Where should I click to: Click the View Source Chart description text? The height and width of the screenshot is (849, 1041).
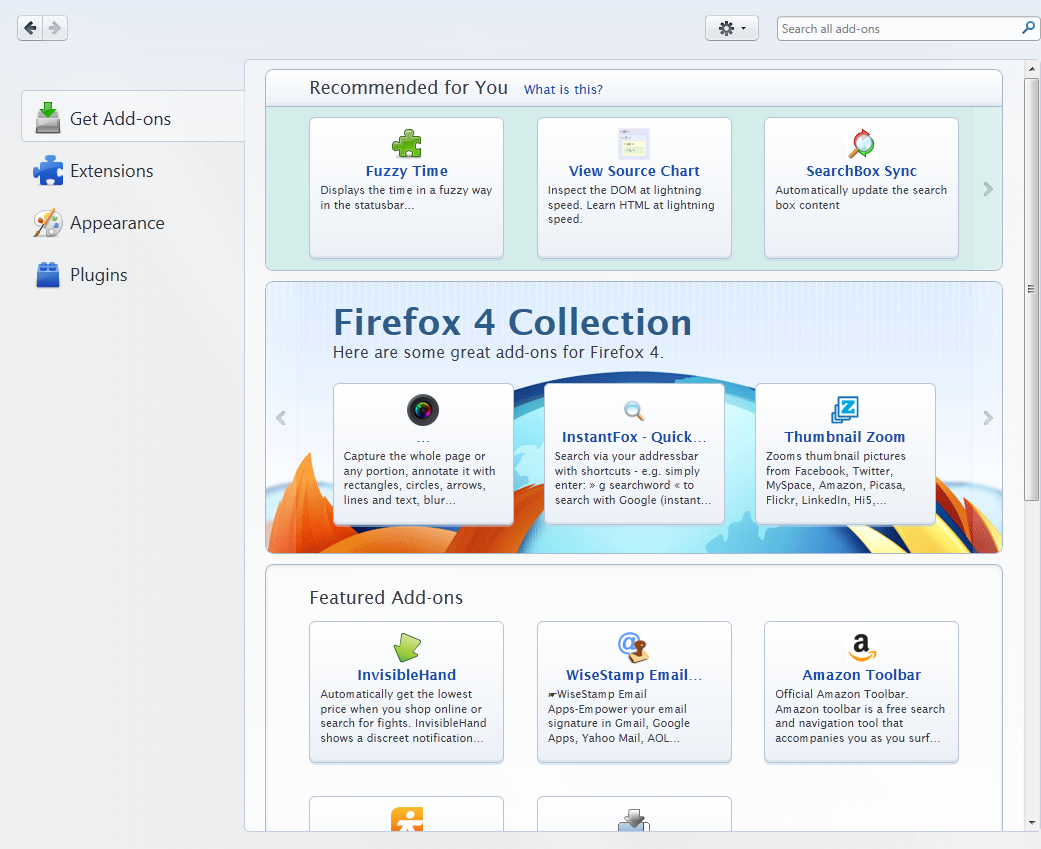pyautogui.click(x=631, y=204)
